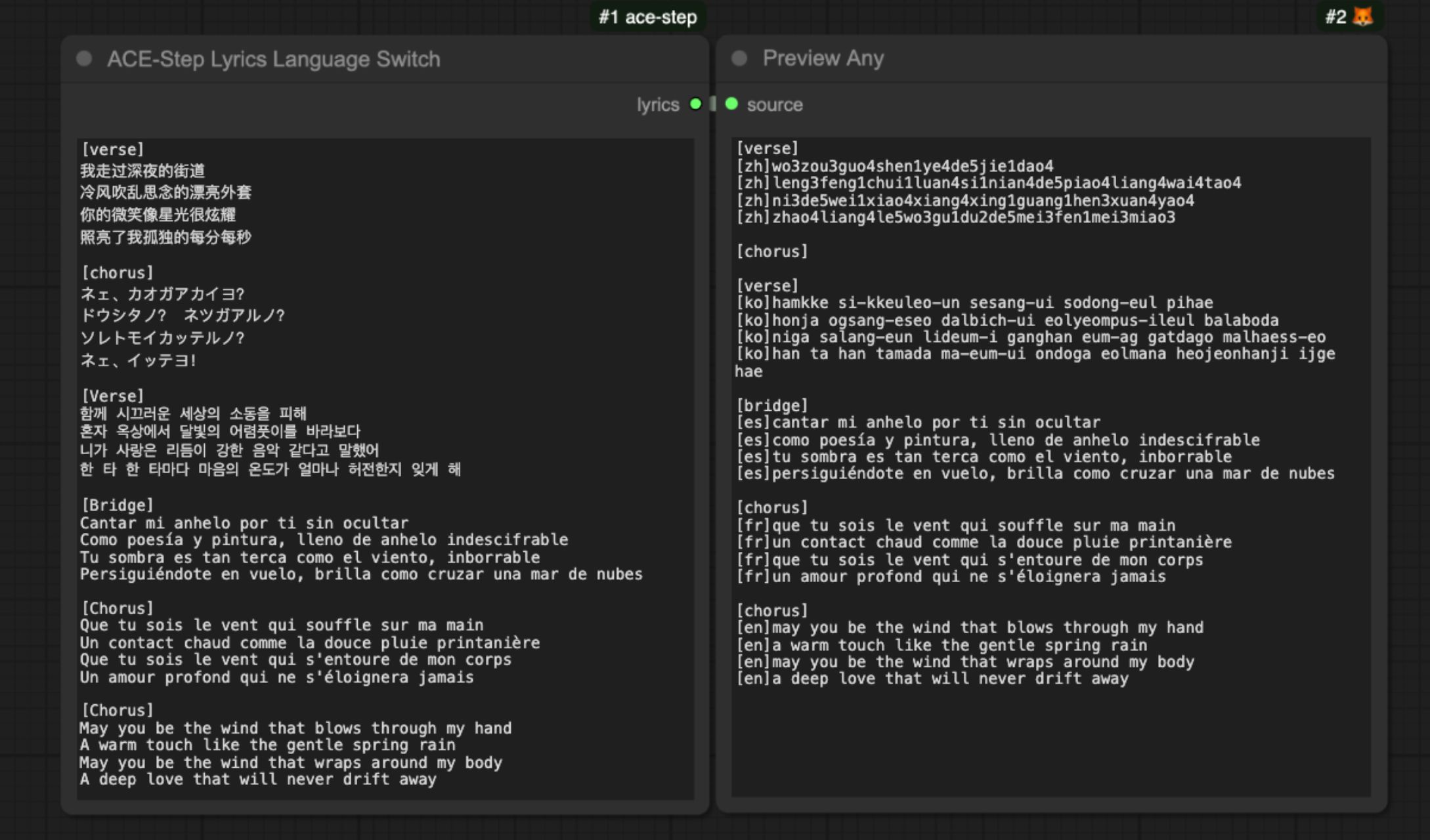This screenshot has height=840, width=1430.
Task: Click the '[Bridge]' tag in lyrics input
Action: [117, 505]
